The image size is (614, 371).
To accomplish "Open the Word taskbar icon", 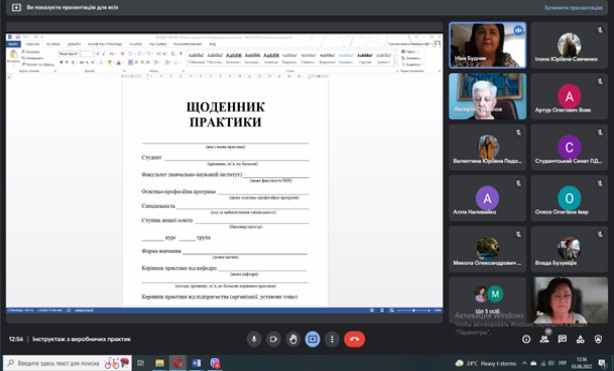I will (x=197, y=363).
